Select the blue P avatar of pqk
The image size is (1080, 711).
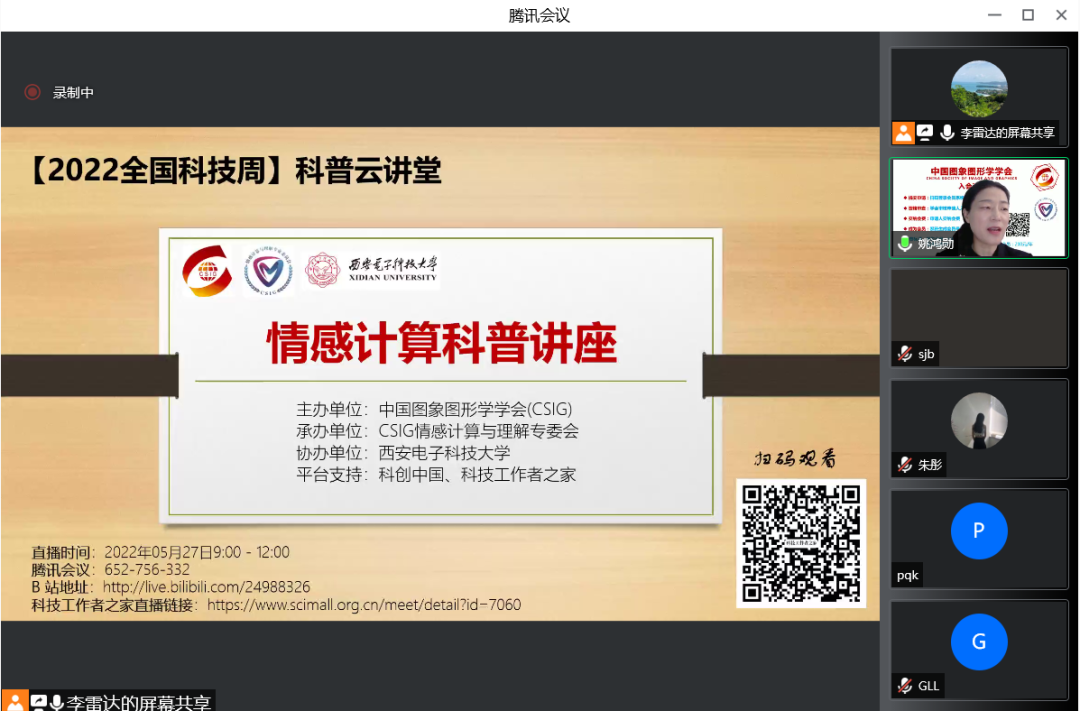click(x=979, y=530)
